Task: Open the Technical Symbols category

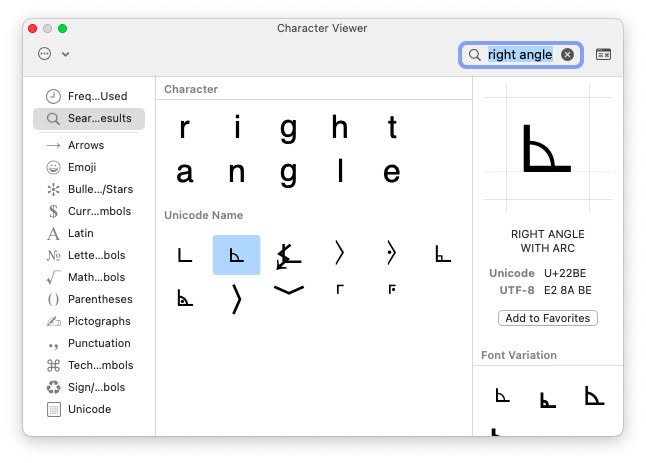Action: (89, 365)
